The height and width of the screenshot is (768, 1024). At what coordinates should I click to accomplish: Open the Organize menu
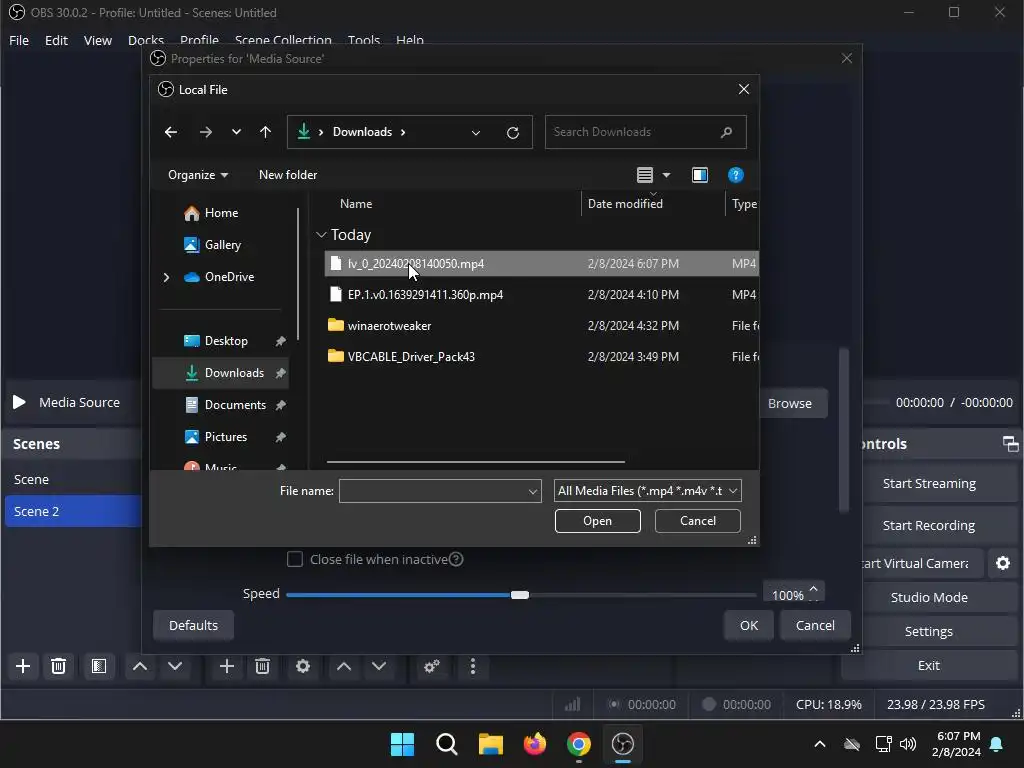point(198,175)
